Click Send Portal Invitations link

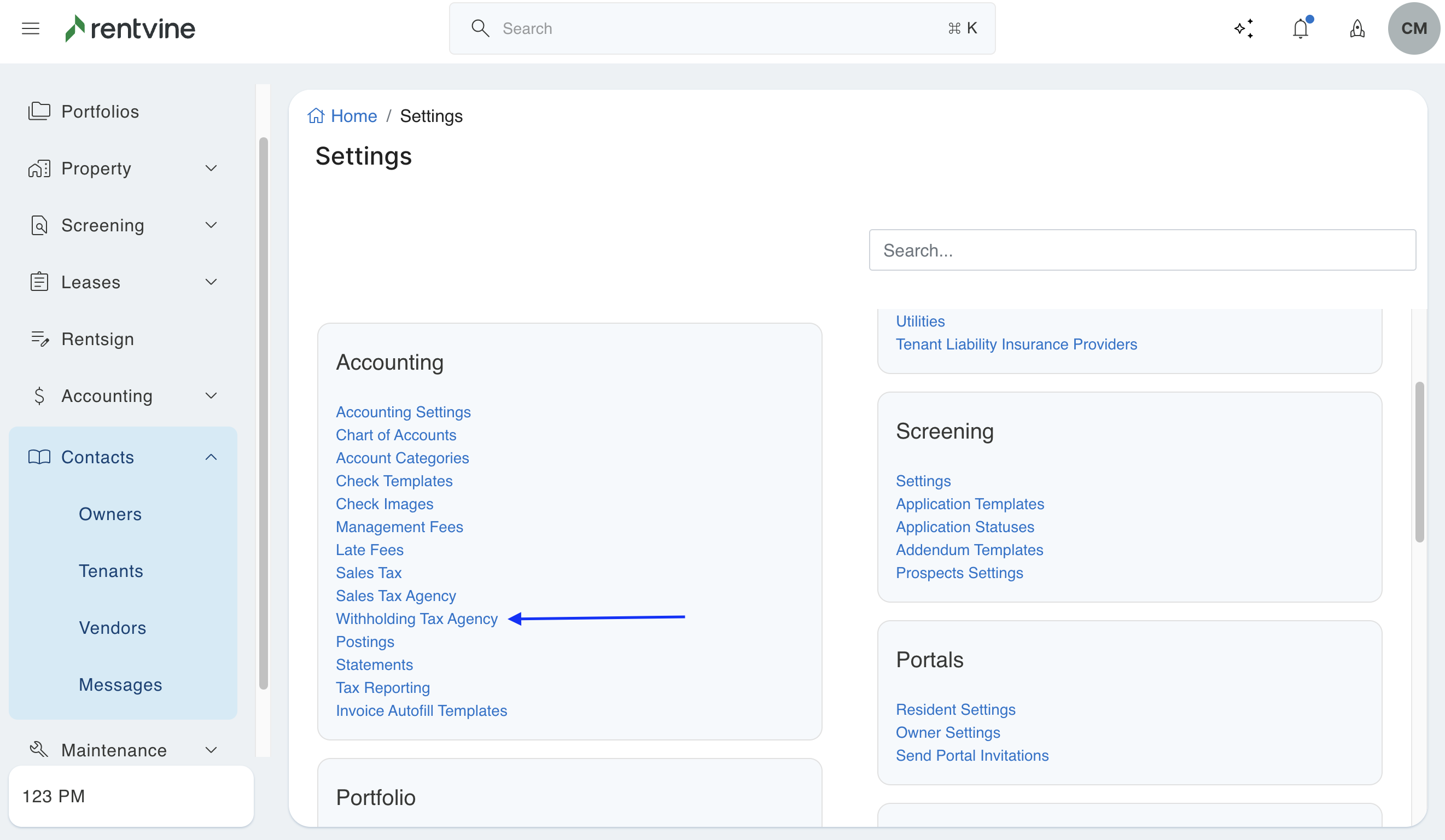pos(972,755)
